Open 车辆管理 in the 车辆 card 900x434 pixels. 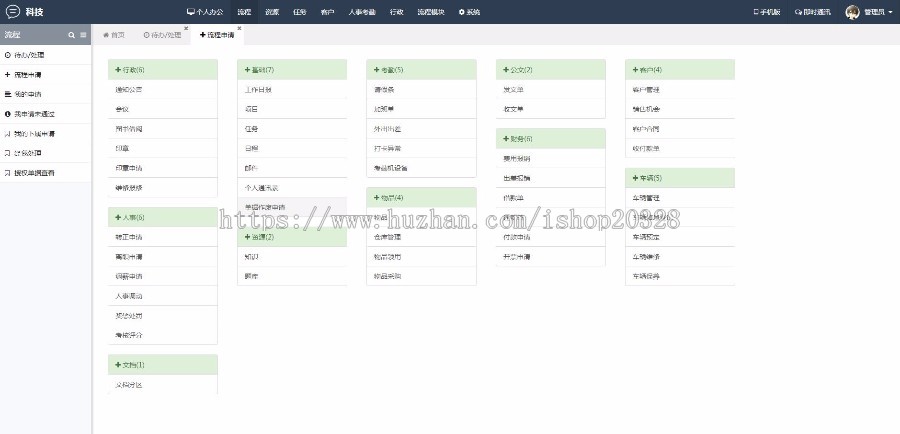point(680,197)
